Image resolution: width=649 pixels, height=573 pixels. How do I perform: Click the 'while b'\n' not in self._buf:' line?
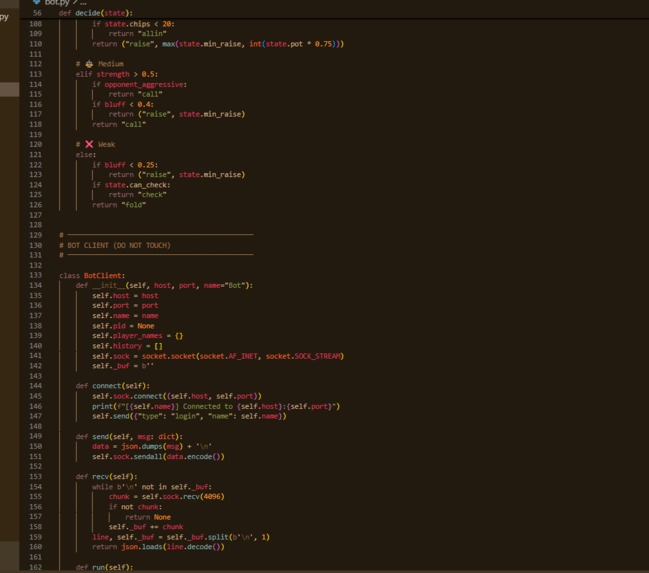[x=152, y=487]
